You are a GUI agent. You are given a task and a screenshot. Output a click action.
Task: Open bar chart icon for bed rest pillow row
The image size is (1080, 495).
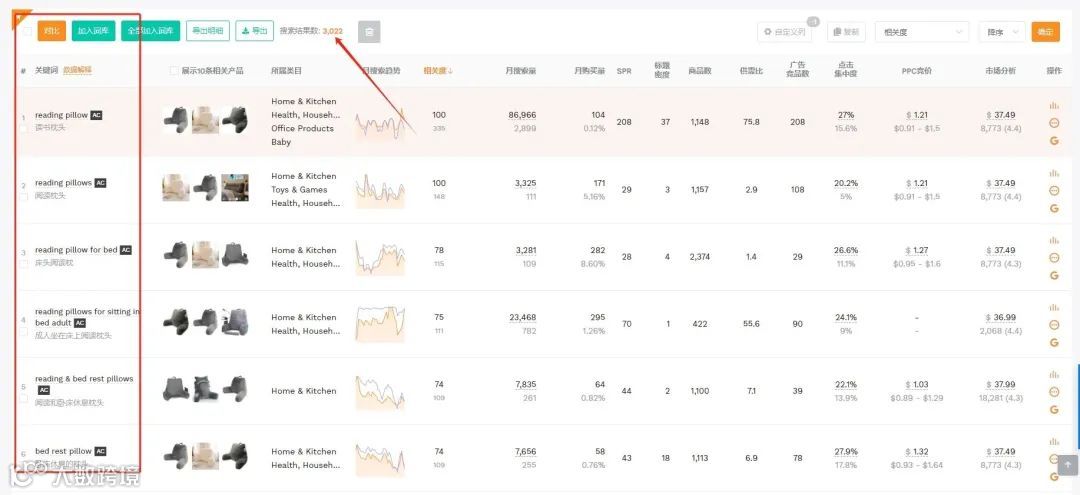pos(1054,442)
